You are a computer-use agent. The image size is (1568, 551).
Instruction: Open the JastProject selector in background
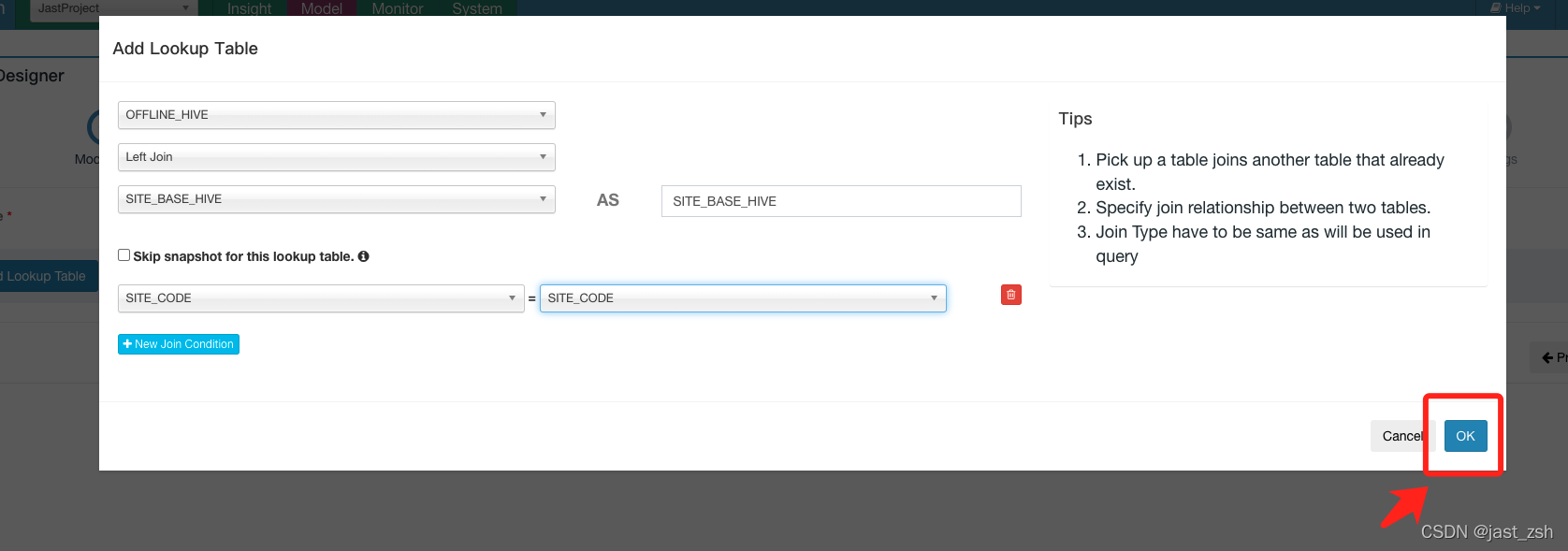tap(113, 8)
